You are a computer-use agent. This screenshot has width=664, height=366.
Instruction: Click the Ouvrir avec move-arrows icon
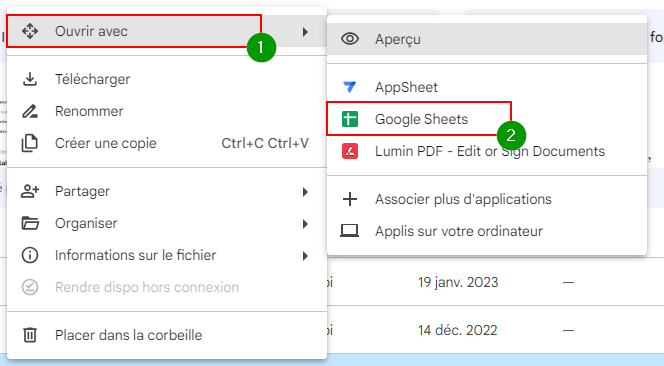pos(30,31)
